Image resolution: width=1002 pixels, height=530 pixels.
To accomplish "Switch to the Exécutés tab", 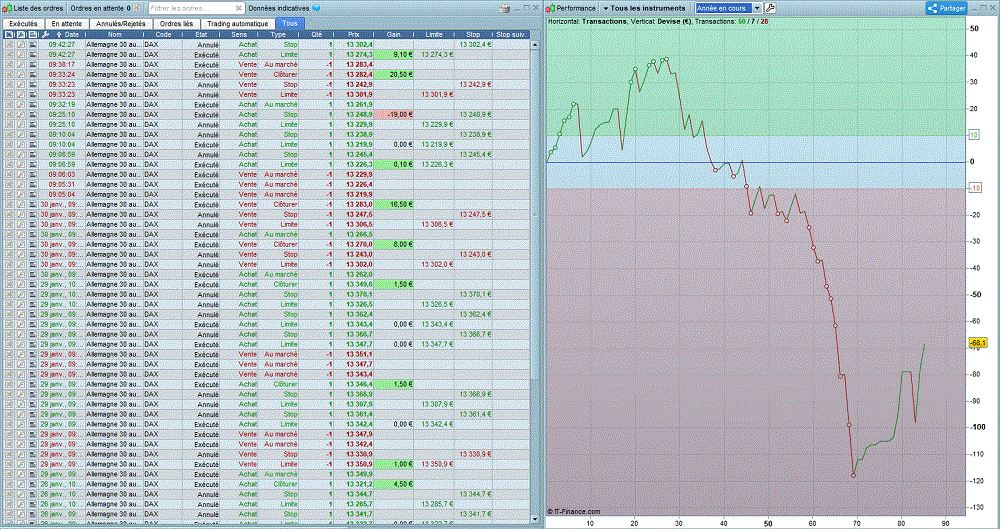I will point(23,24).
